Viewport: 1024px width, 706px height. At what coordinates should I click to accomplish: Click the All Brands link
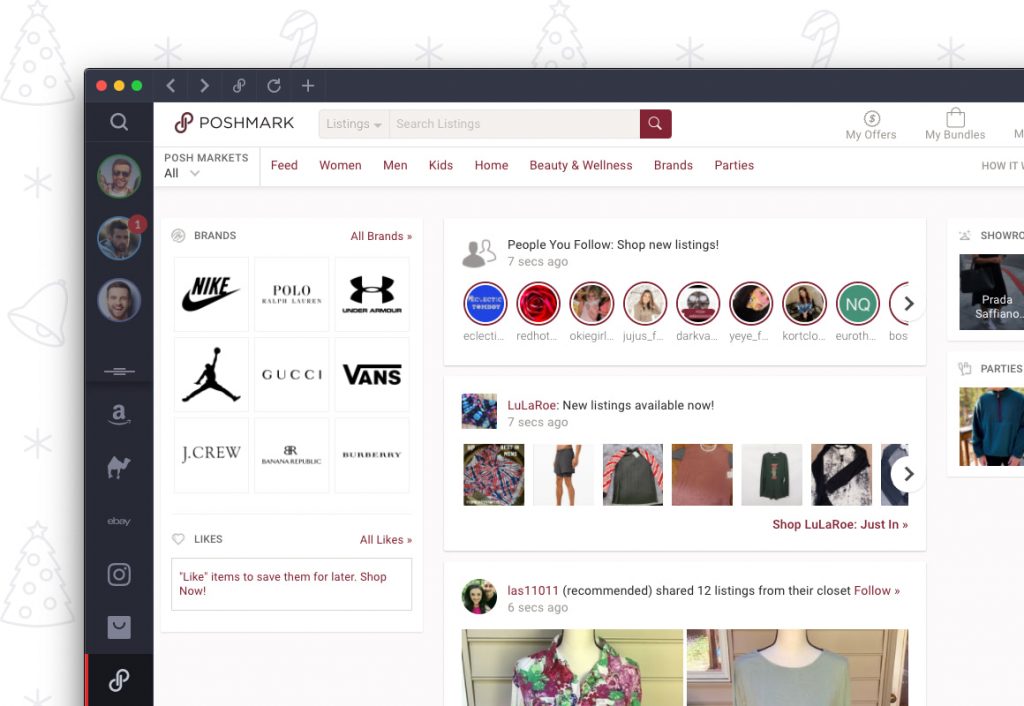(381, 236)
